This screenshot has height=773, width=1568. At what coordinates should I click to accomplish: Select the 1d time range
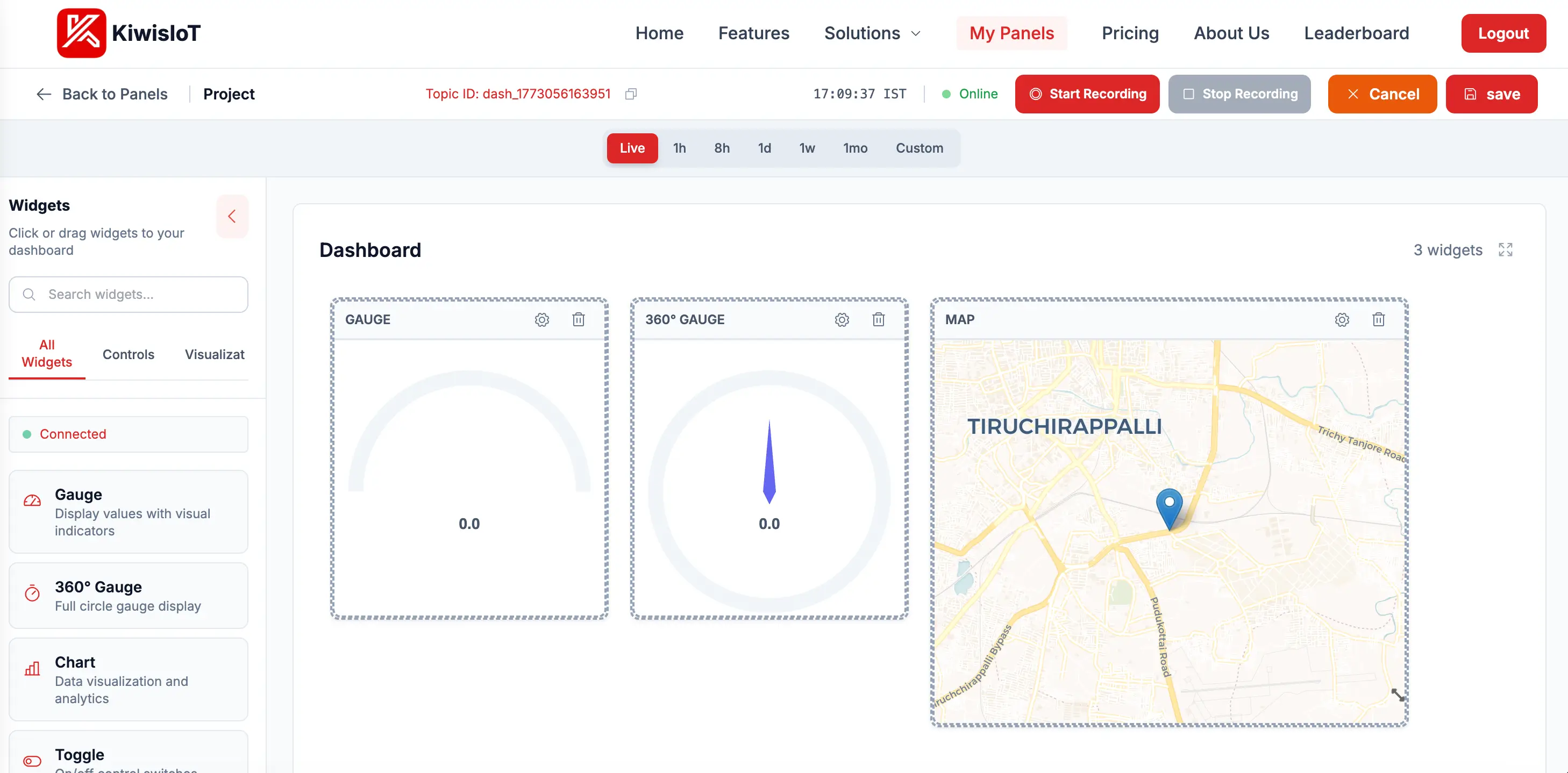764,148
